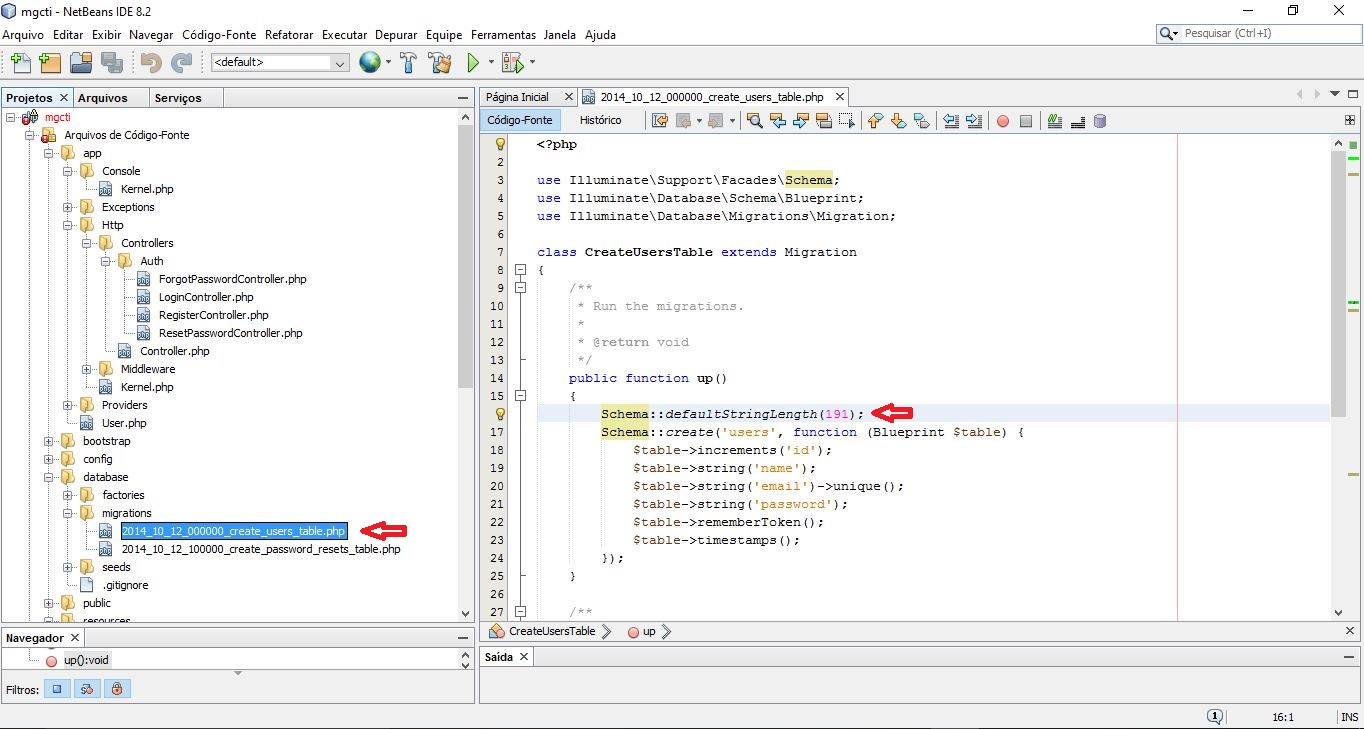This screenshot has width=1364, height=729.
Task: Click Find Previous Occurrence editor icon
Action: [778, 121]
